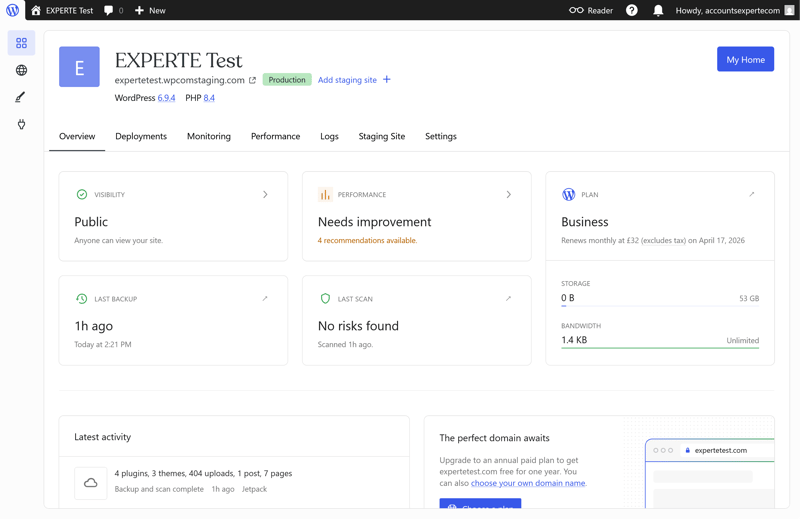Click the 4 recommendations available text
The height and width of the screenshot is (519, 800).
tap(367, 240)
